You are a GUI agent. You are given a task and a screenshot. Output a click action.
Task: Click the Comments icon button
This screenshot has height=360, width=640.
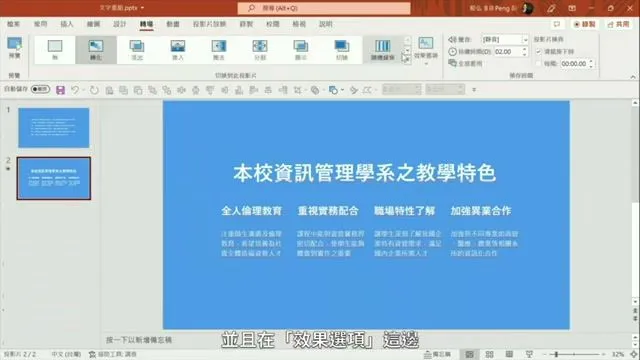click(557, 24)
